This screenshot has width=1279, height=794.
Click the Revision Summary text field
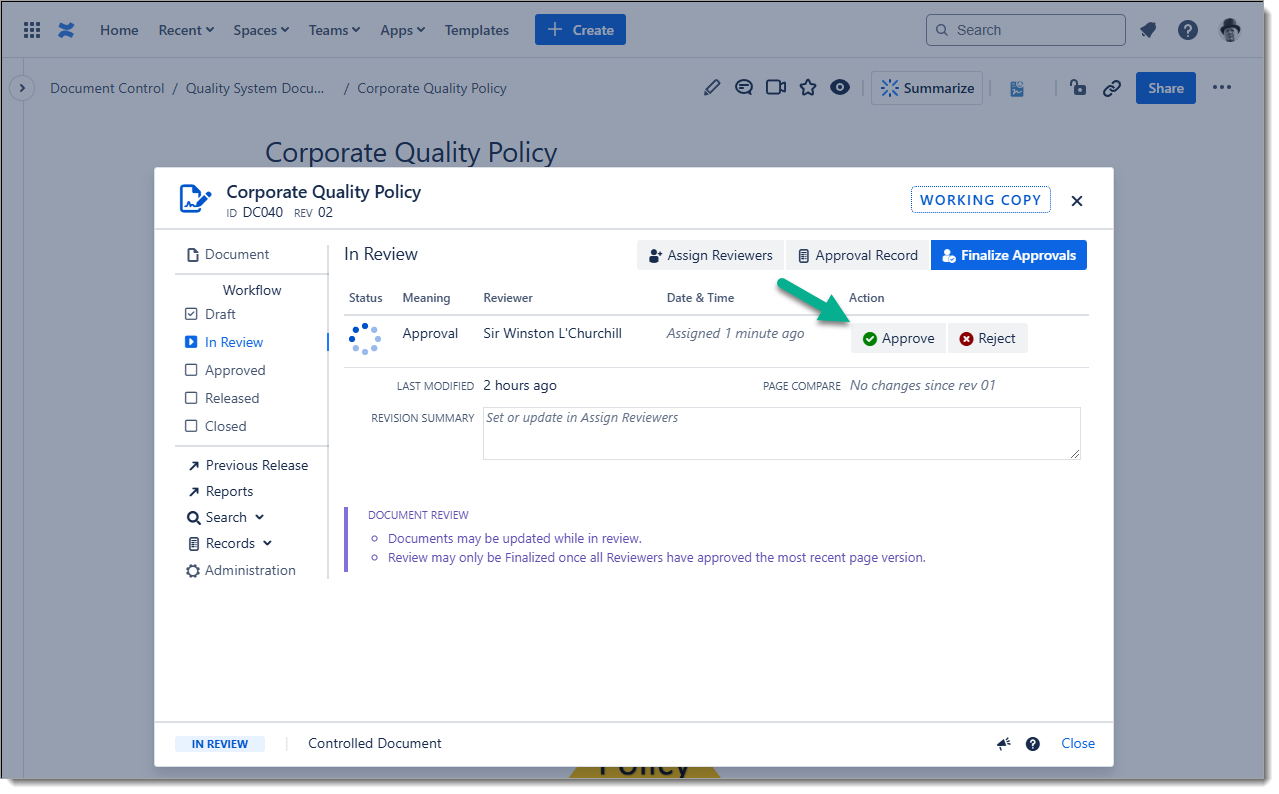[x=781, y=433]
